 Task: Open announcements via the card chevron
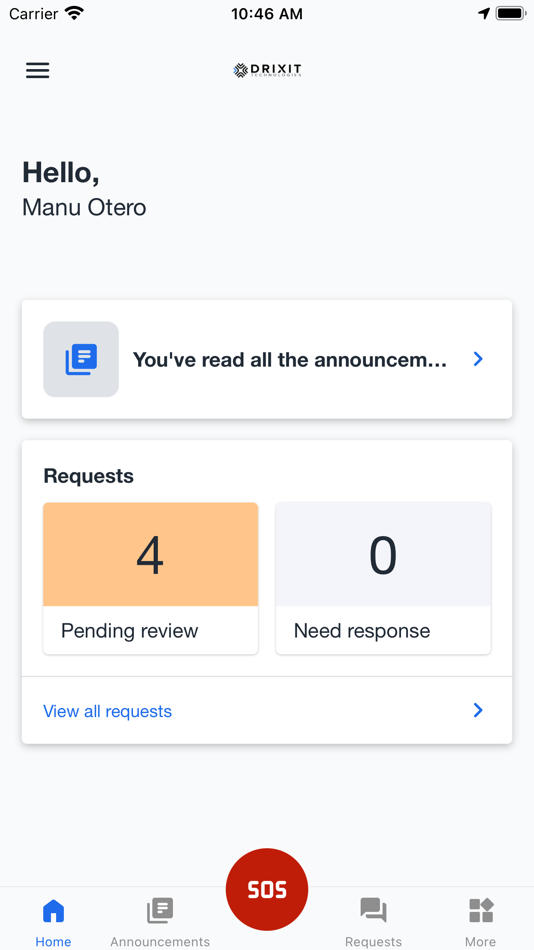[478, 359]
